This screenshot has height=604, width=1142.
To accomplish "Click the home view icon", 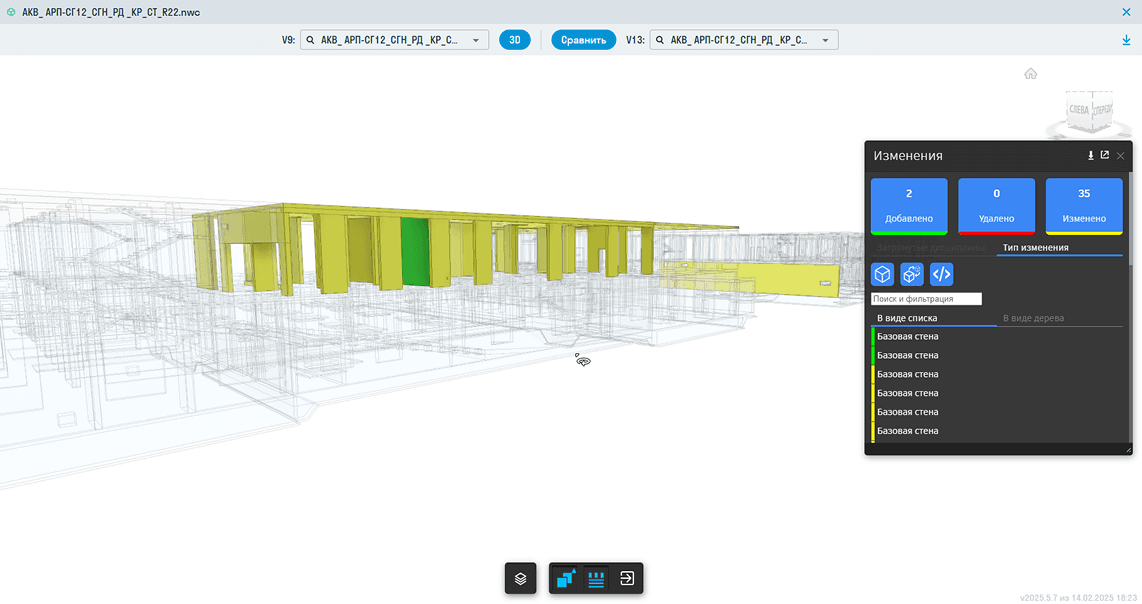I will click(1030, 74).
